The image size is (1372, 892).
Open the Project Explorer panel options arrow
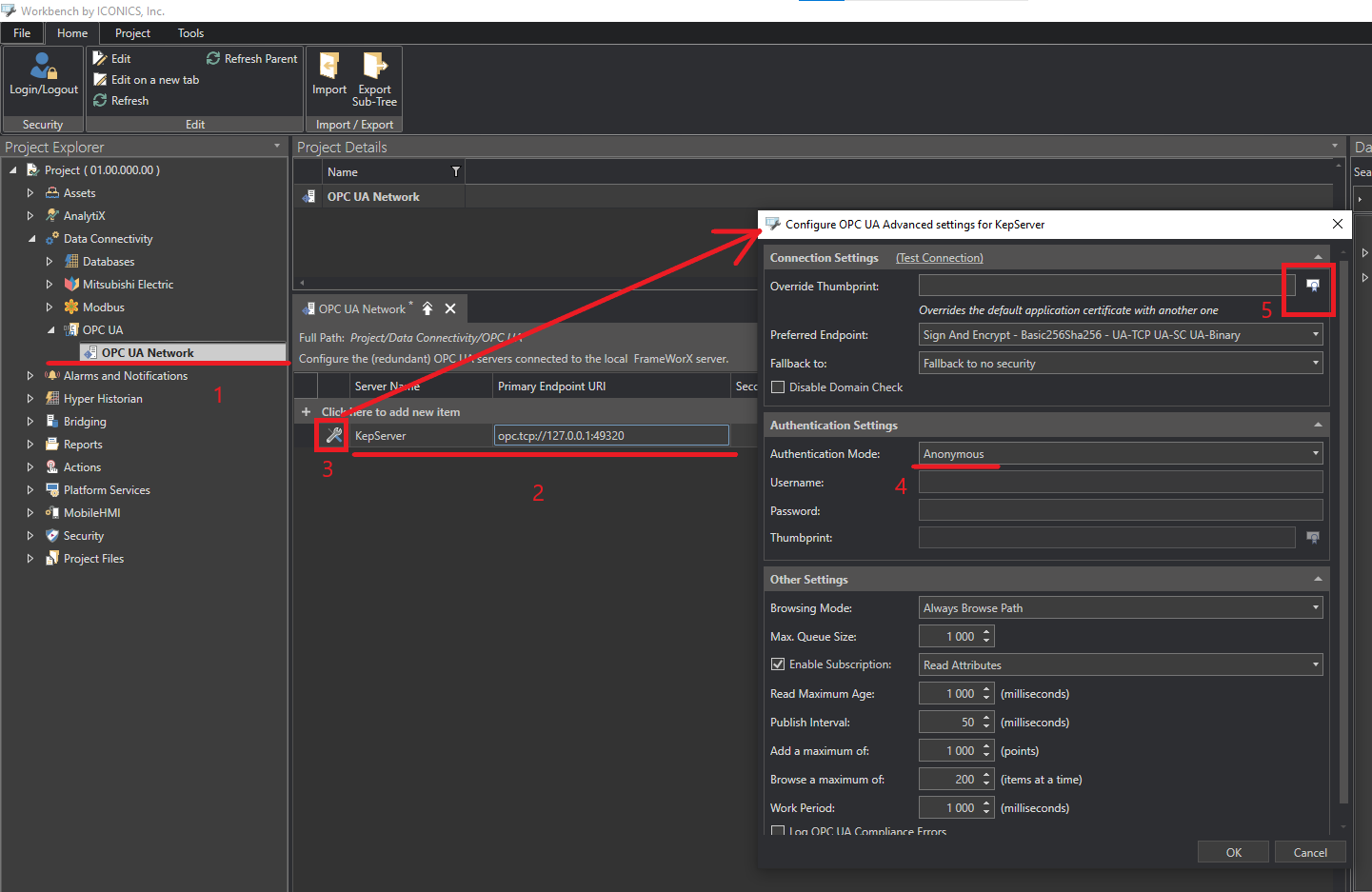277,147
